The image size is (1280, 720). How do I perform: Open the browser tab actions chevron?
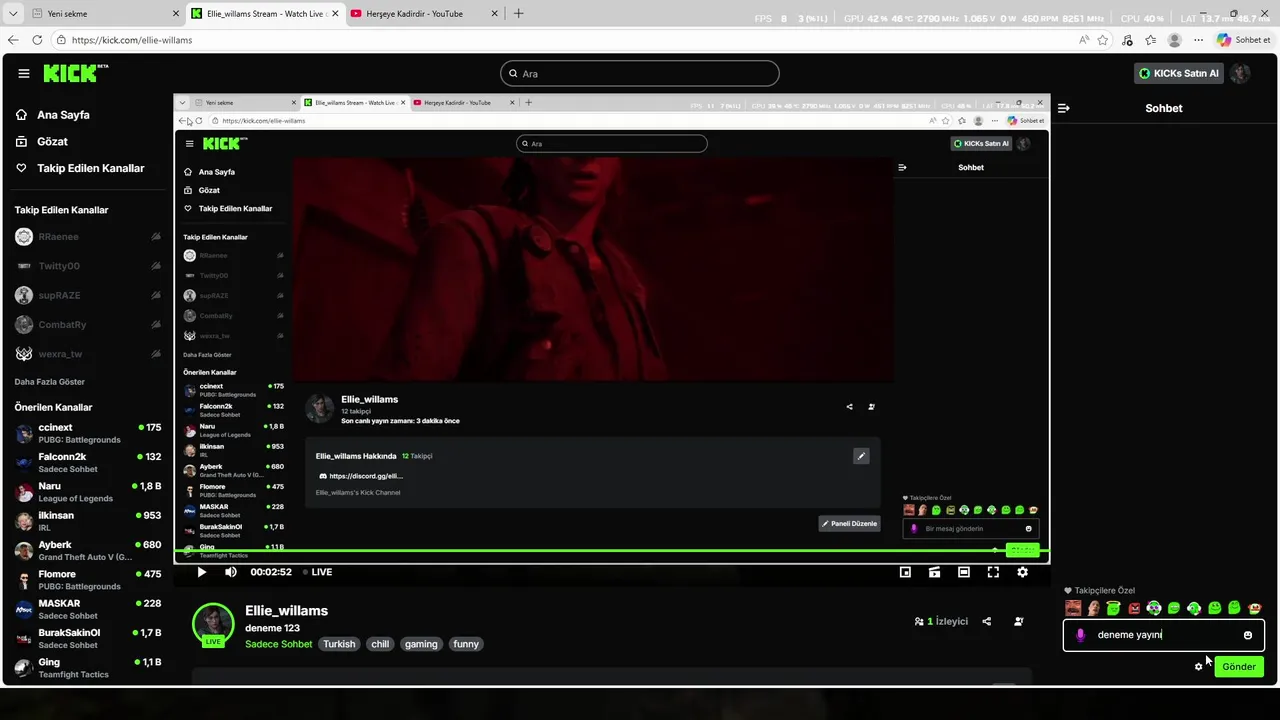(12, 14)
